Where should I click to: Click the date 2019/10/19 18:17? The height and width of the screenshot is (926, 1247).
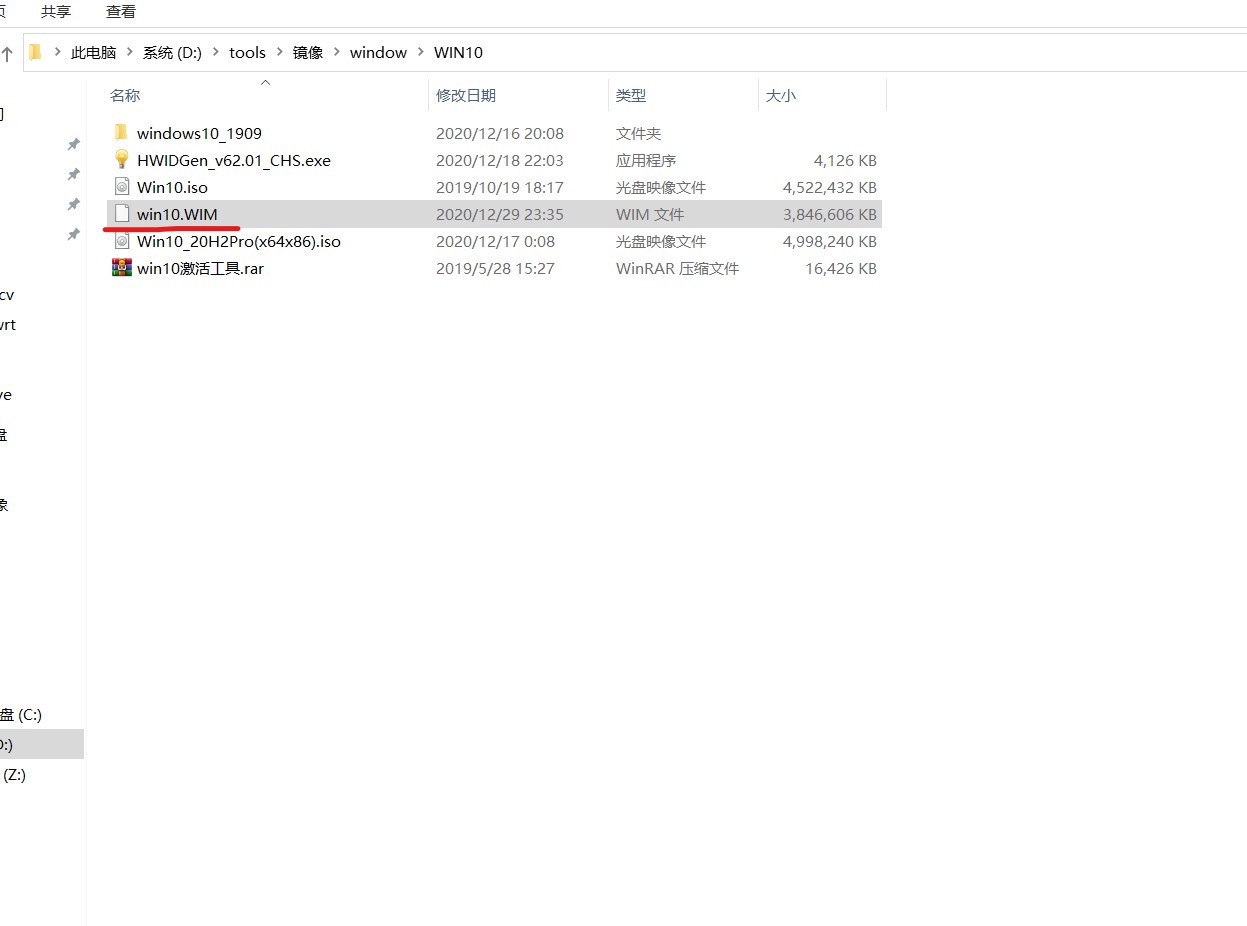[x=500, y=187]
